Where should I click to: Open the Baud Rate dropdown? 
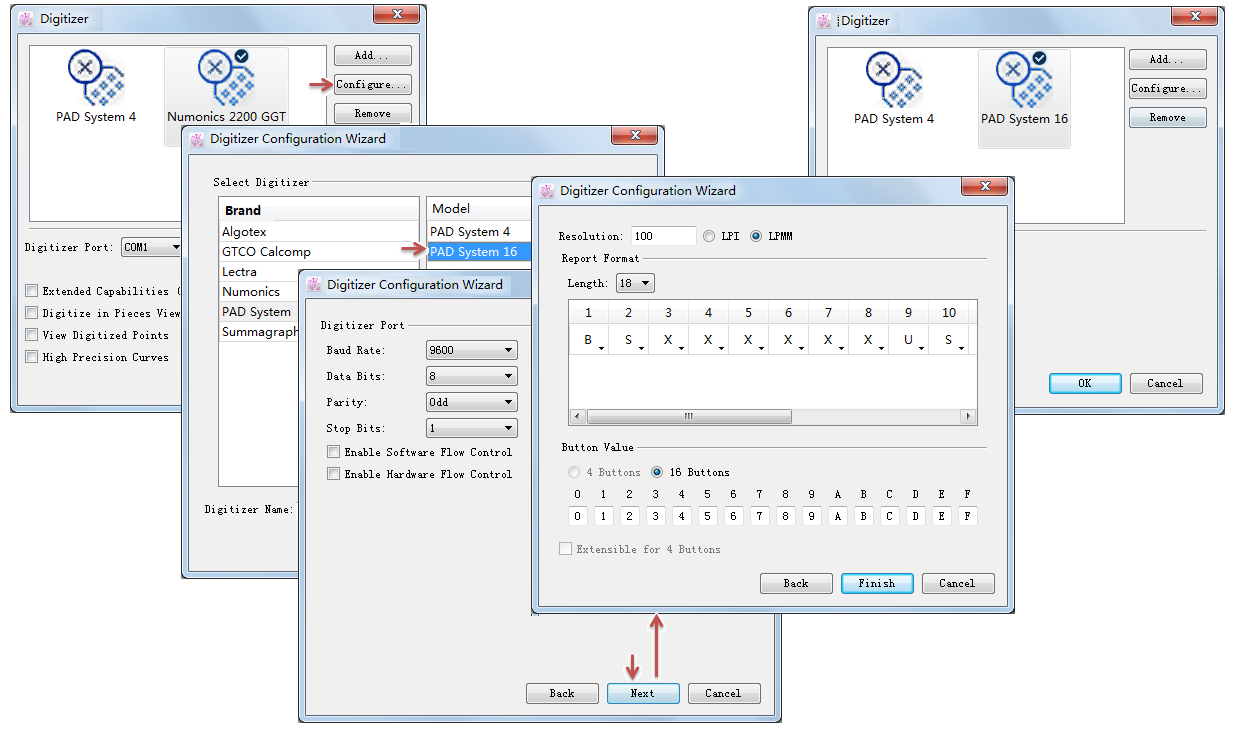470,351
